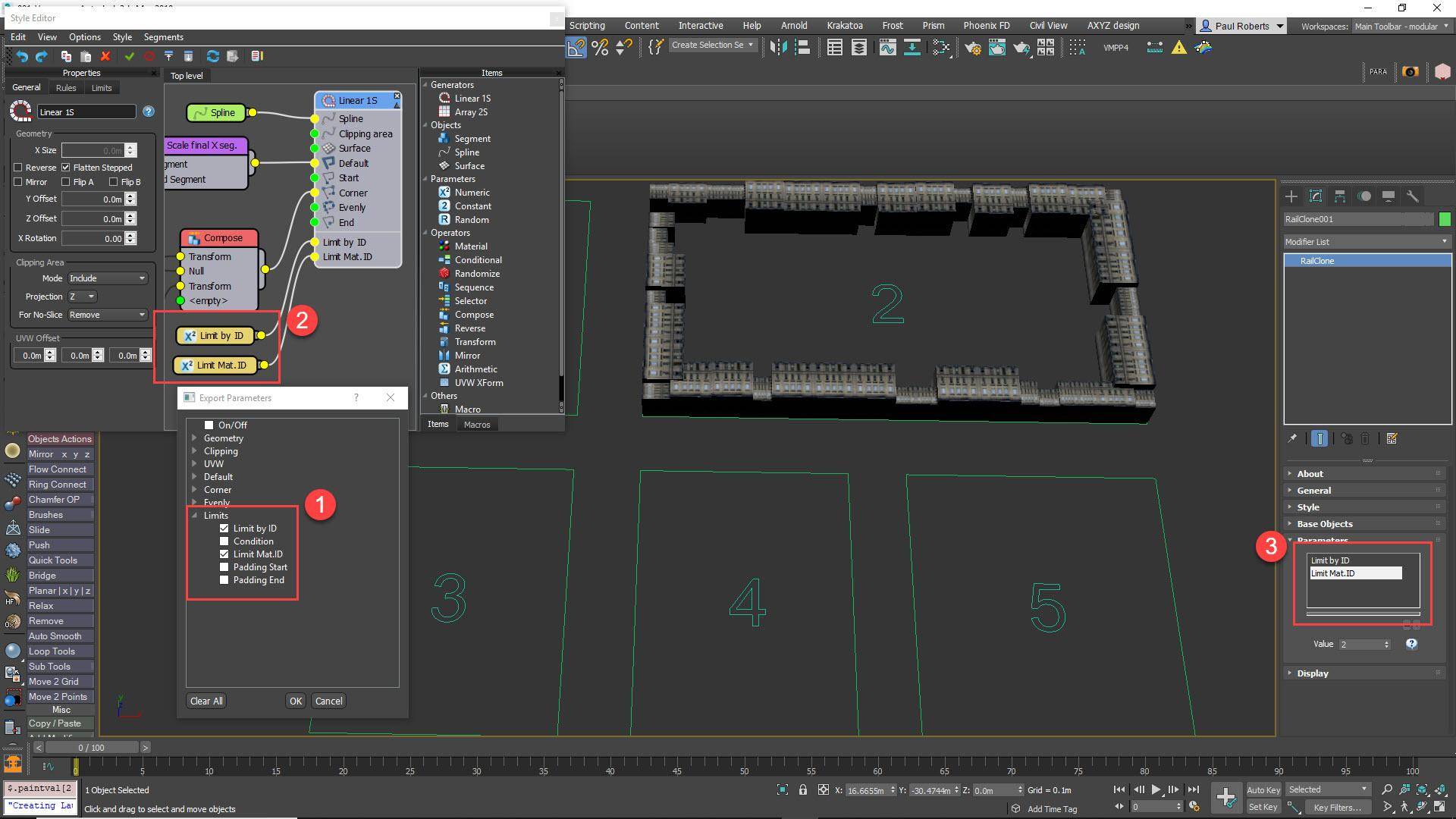This screenshot has height=819, width=1456.
Task: Click the Render Production teapot icon
Action: (1023, 47)
